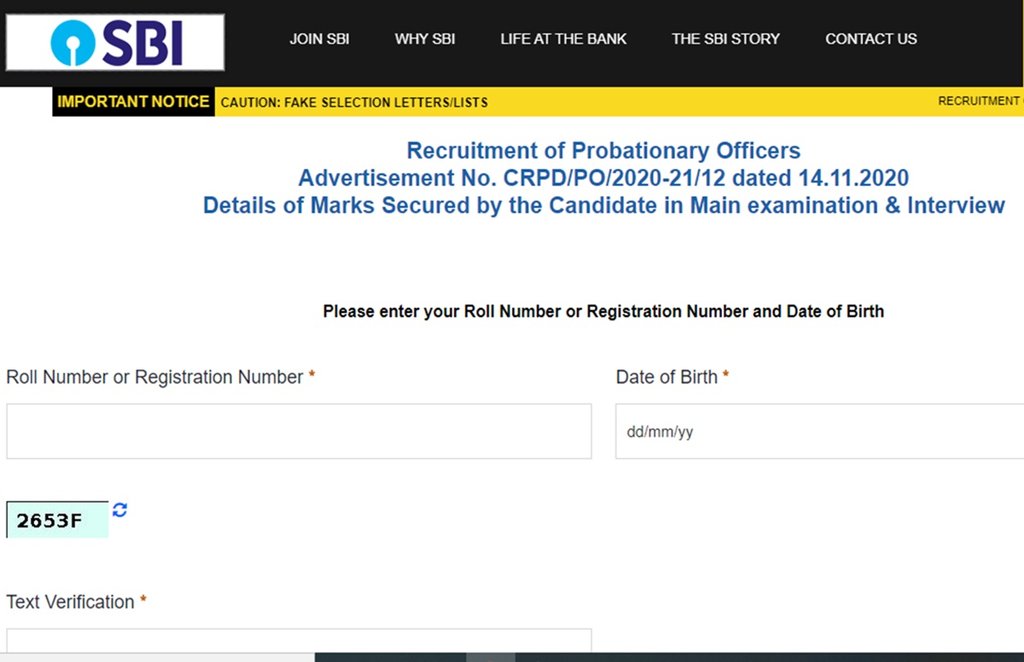Open the JOIN SBI menu

(319, 39)
